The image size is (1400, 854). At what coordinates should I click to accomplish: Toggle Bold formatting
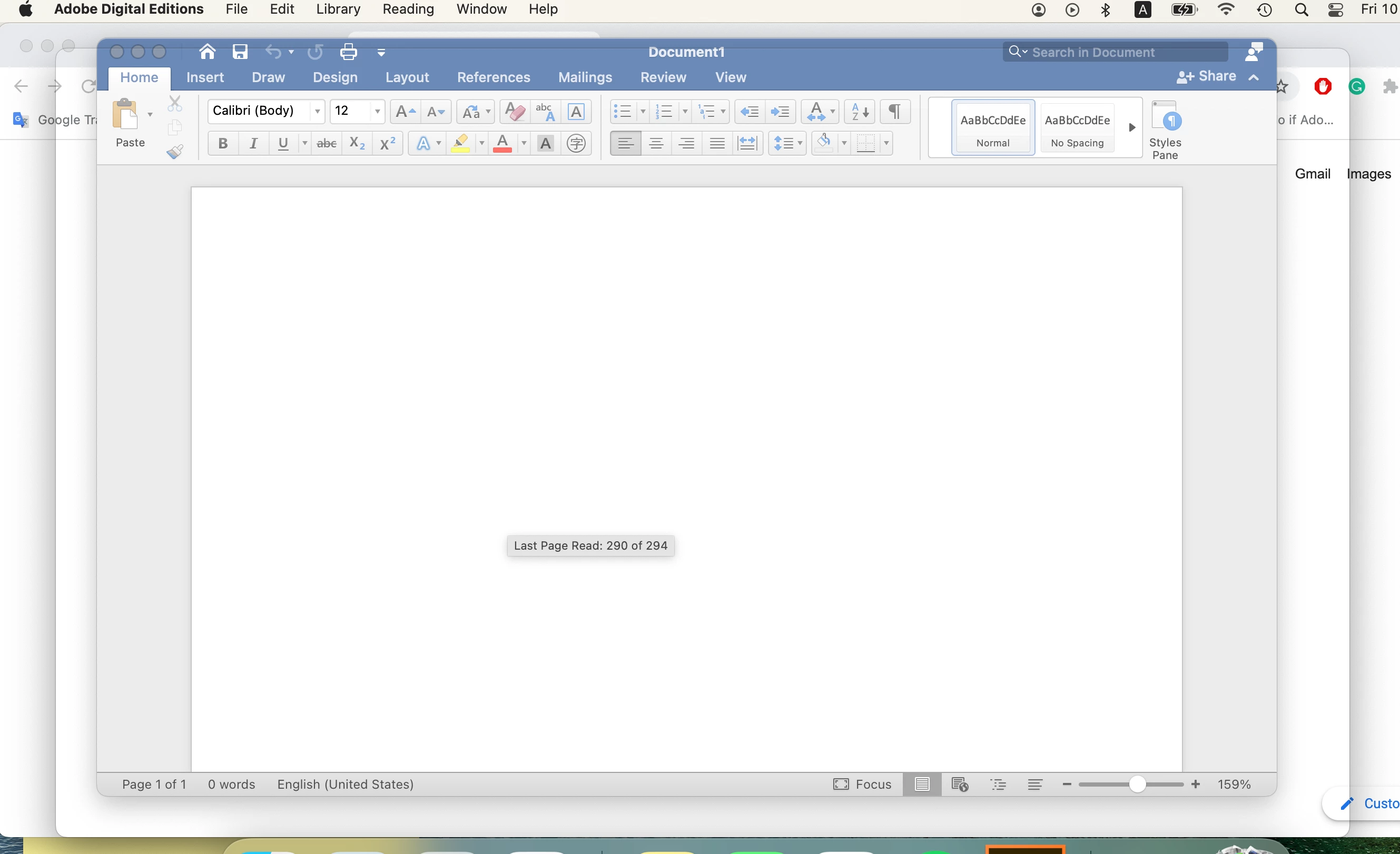coord(223,144)
